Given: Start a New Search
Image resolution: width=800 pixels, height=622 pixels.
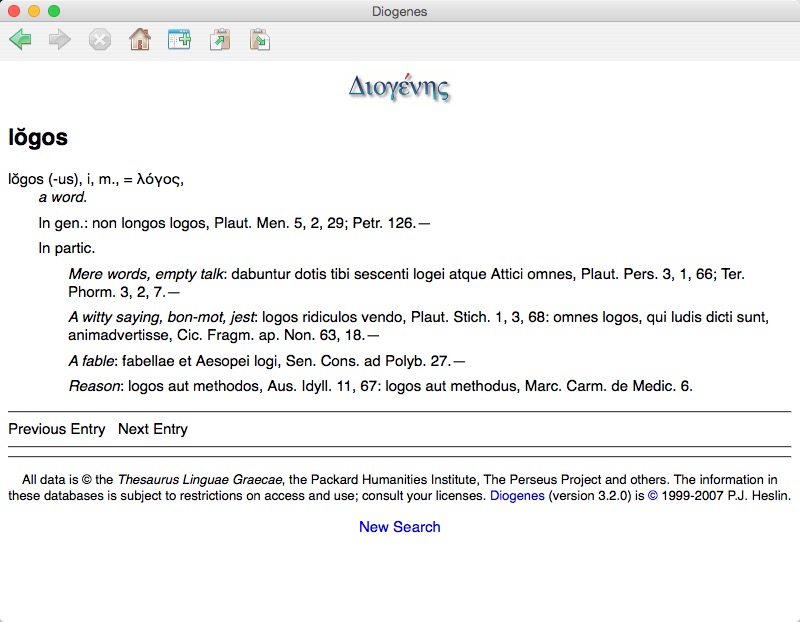Looking at the screenshot, I should [399, 527].
